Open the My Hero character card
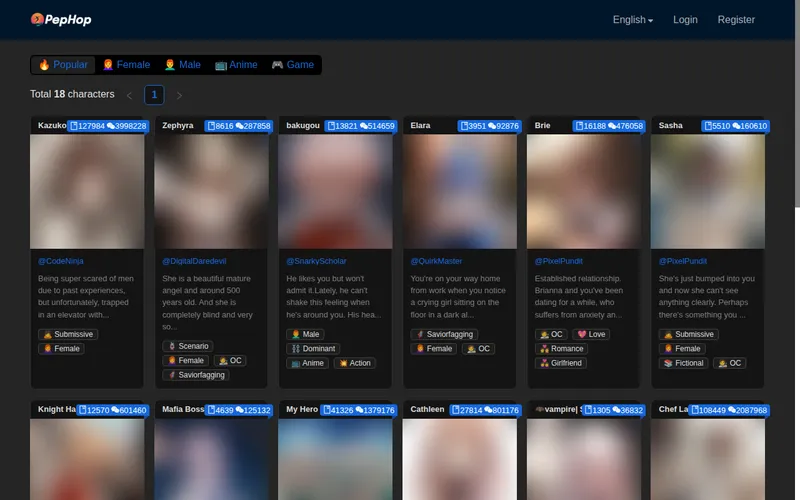800x500 pixels. point(335,450)
